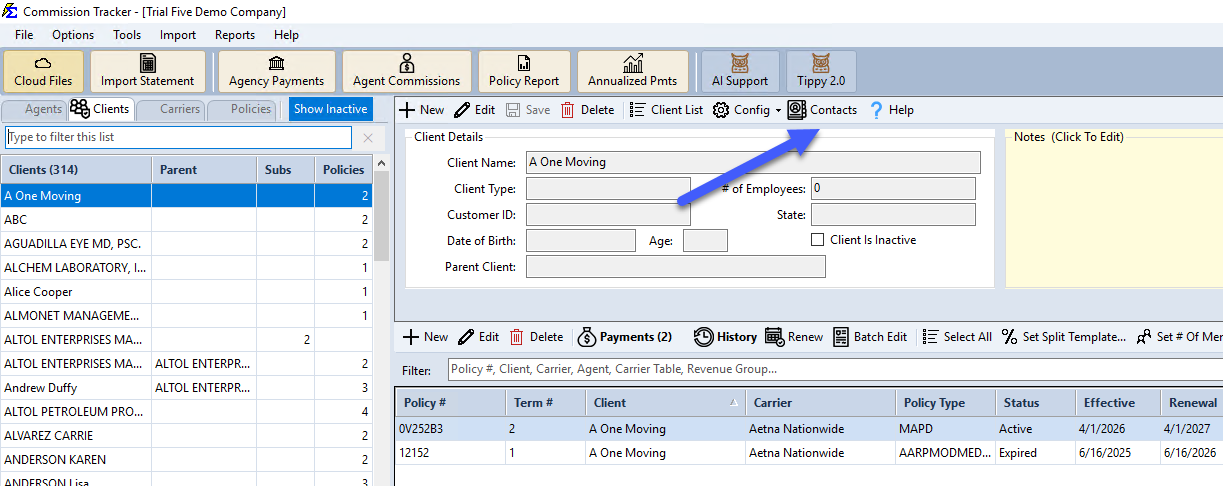Viewport: 1223px width, 486px height.
Task: Open Payments (2) for policy
Action: [x=624, y=337]
